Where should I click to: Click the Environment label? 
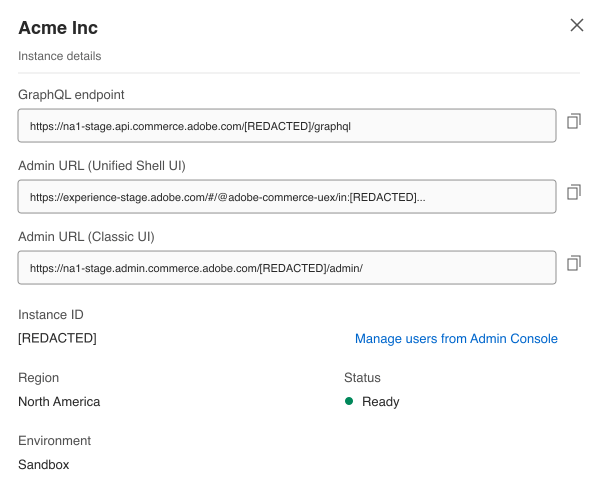tap(54, 441)
